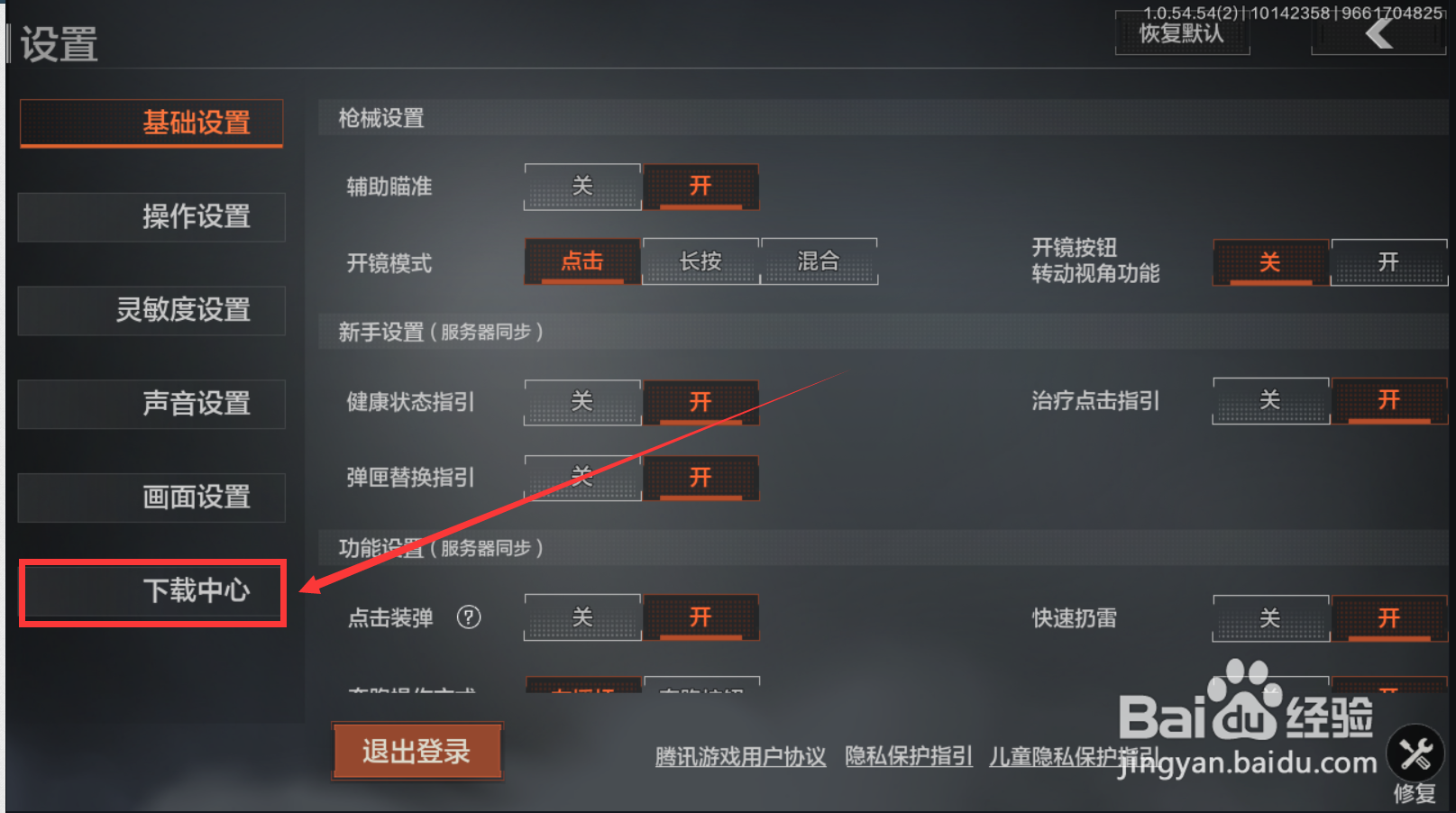Open the 下载中心 tab
This screenshot has width=1456, height=813.
click(x=152, y=591)
